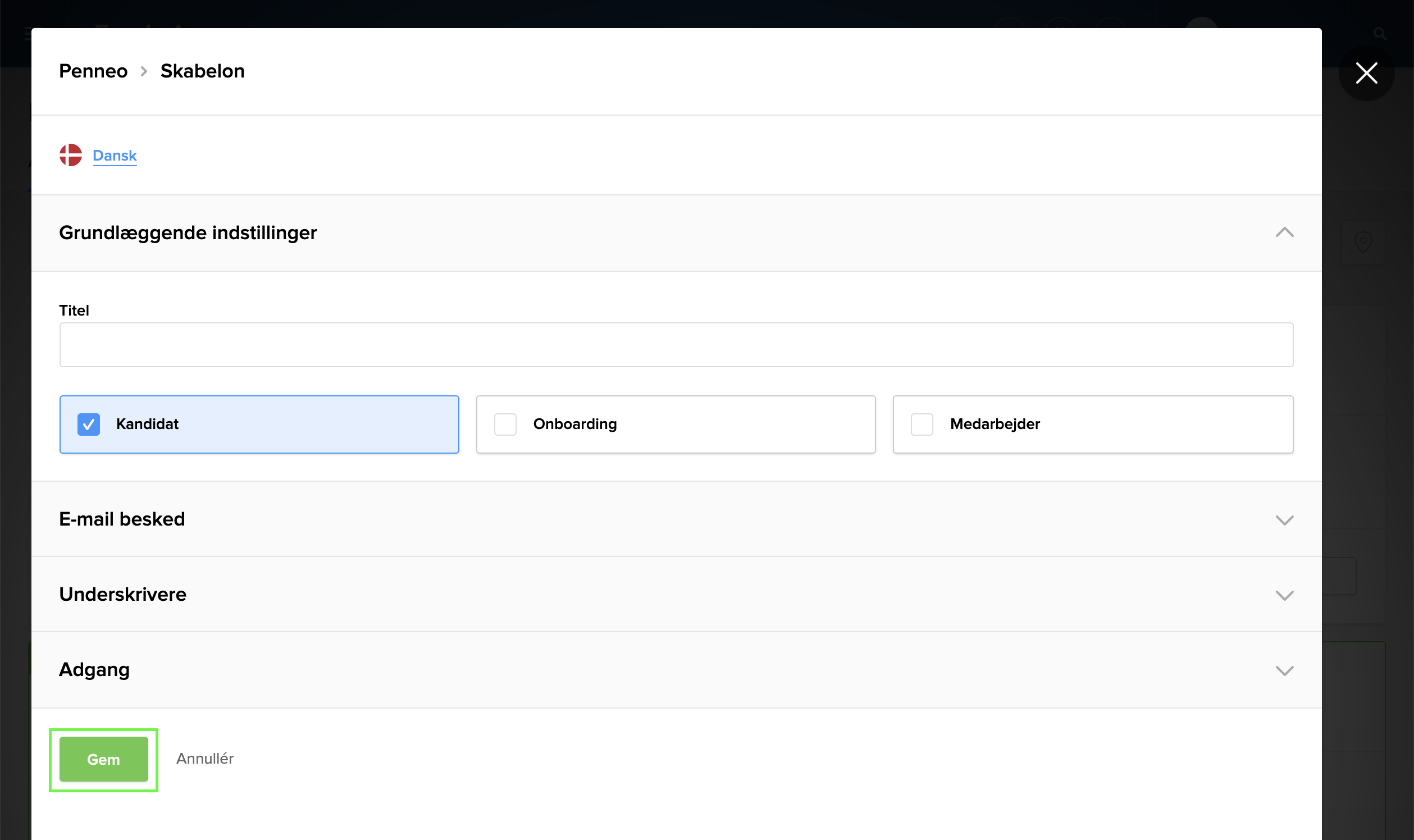This screenshot has width=1414, height=840.
Task: Click the Medarbejder option card
Action: pos(1092,424)
